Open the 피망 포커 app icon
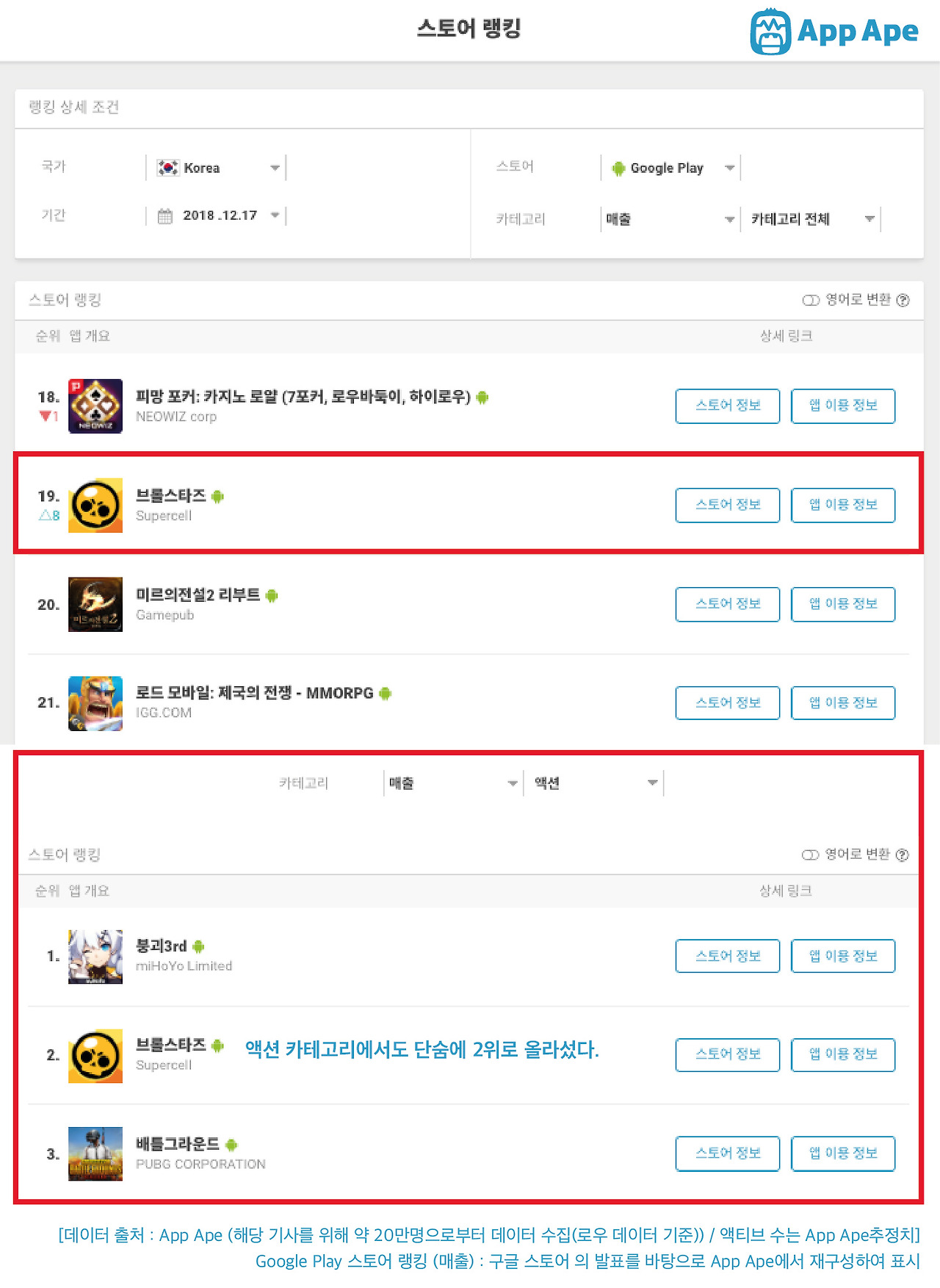The height and width of the screenshot is (1288, 940). click(x=95, y=406)
